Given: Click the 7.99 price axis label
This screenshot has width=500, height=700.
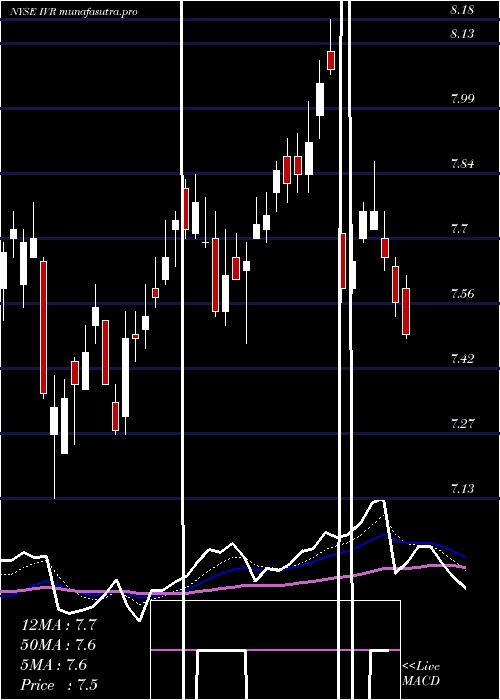Looking at the screenshot, I should [x=462, y=98].
